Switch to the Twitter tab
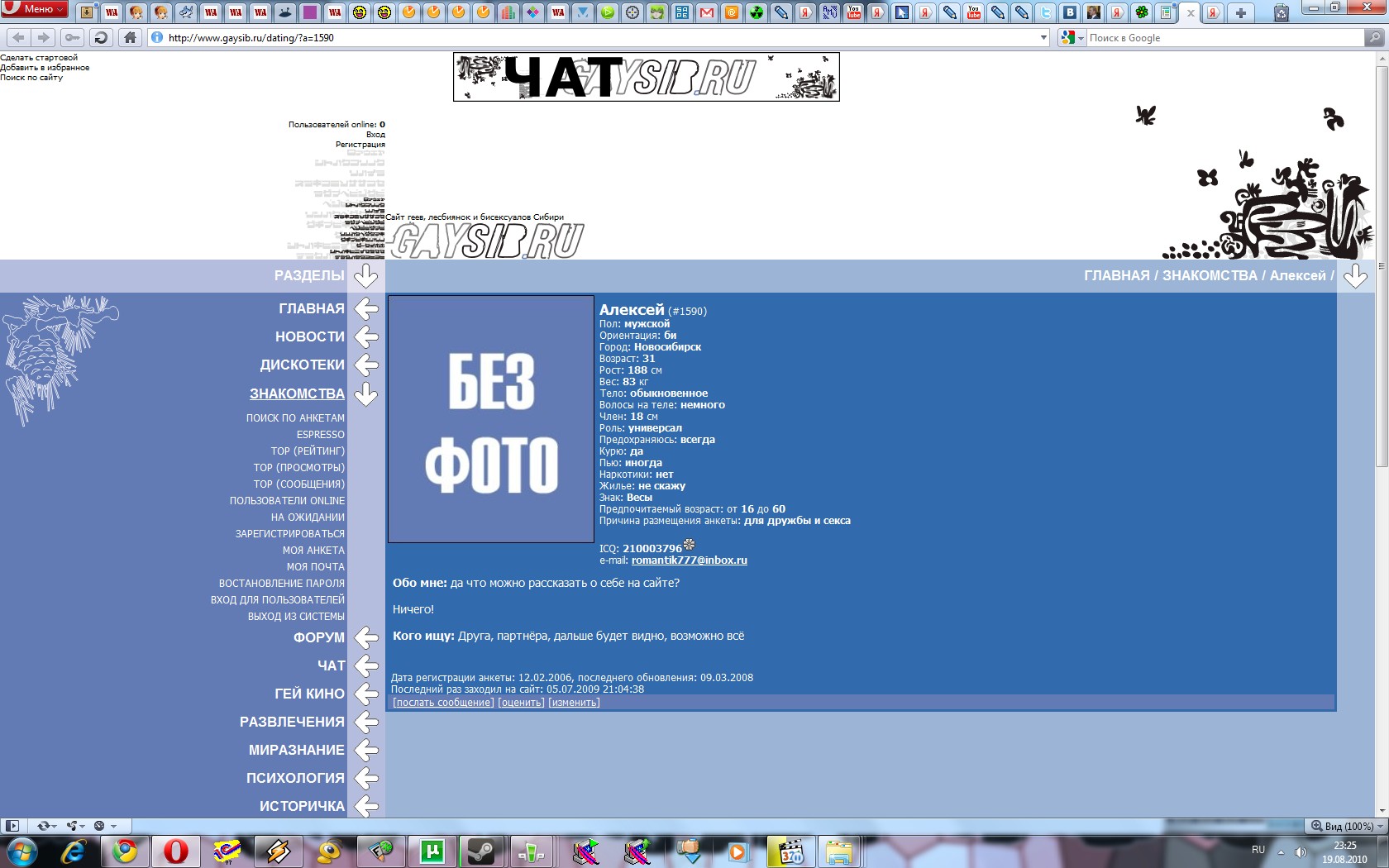The image size is (1389, 868). click(x=1046, y=12)
